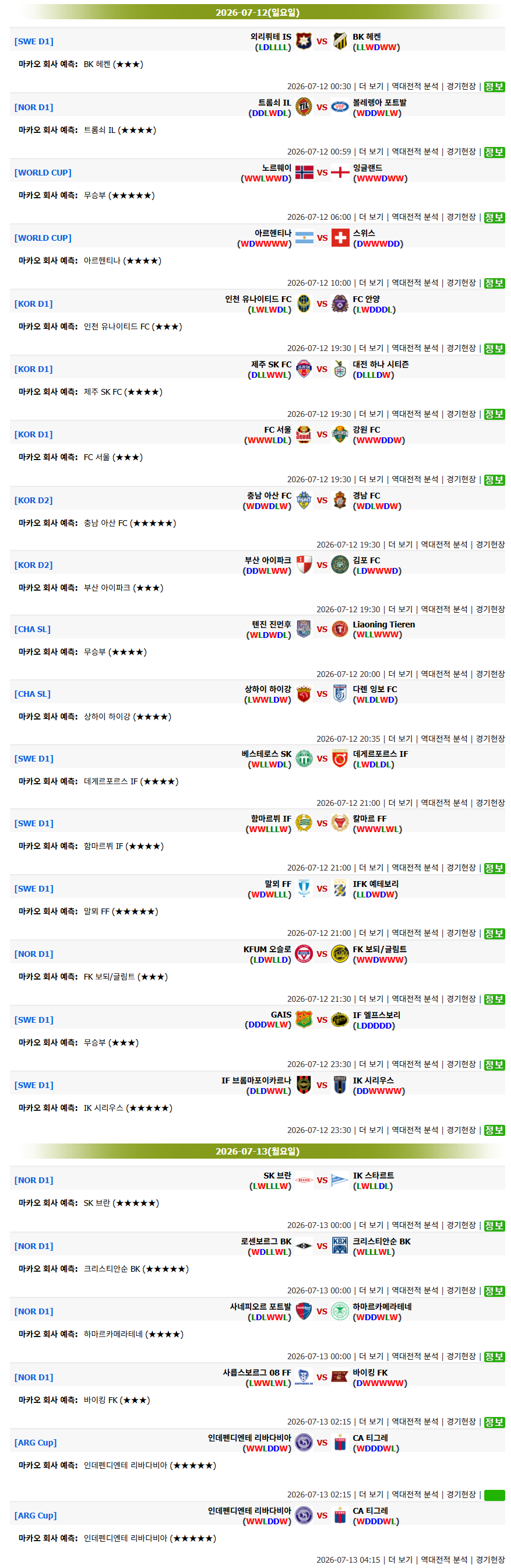Click the 함마르뷔 IF team crest
This screenshot has width=511, height=1568.
(x=304, y=823)
